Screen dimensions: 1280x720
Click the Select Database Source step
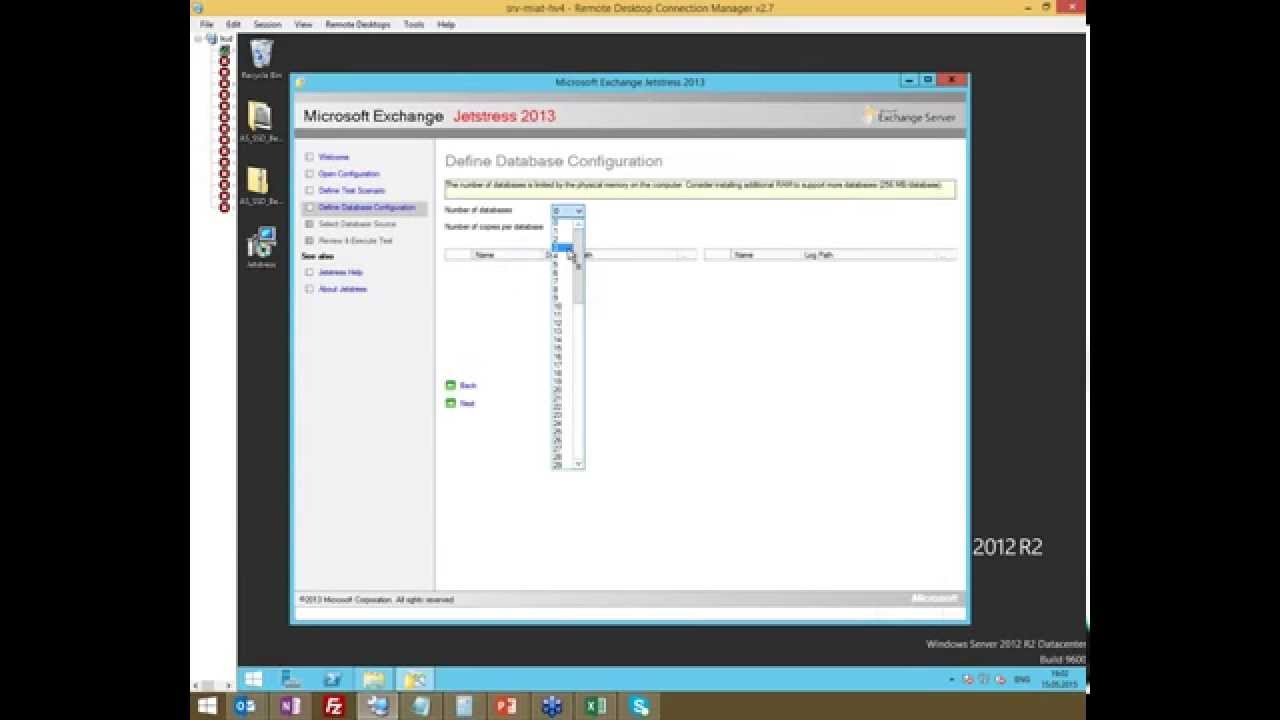pos(357,224)
